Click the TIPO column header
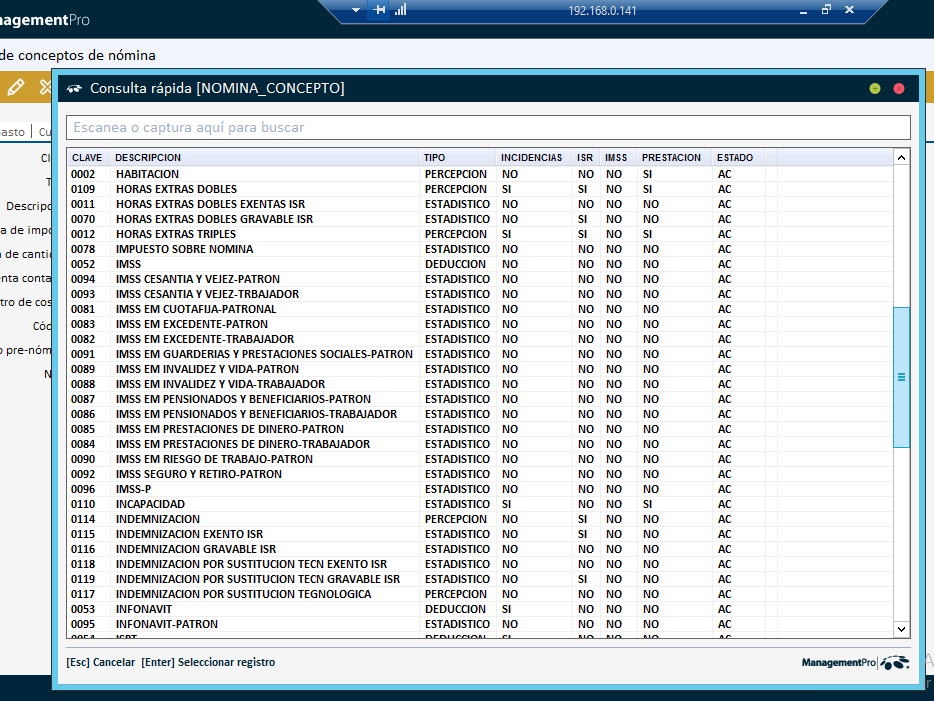 [435, 158]
